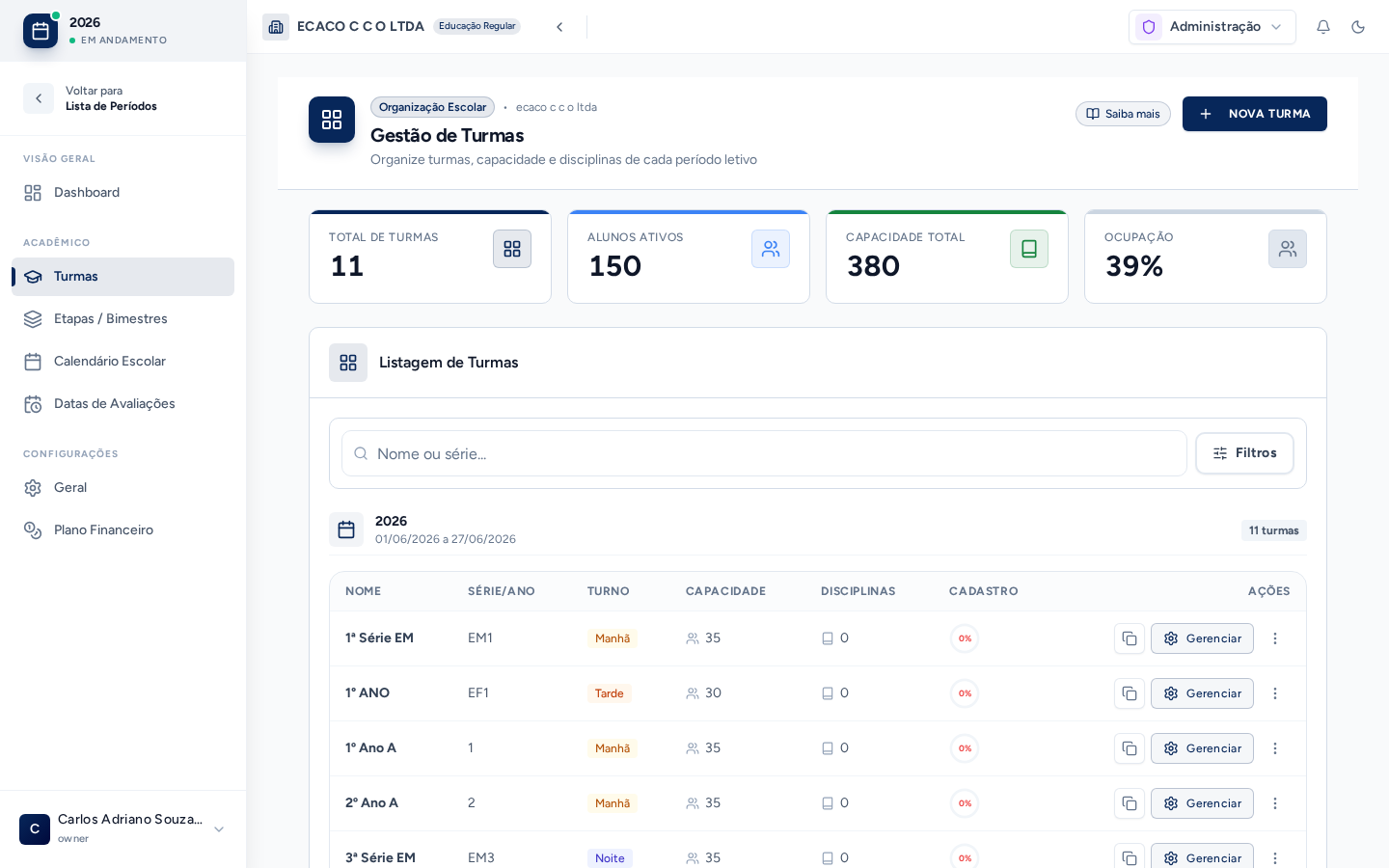
Task: Click the Total de Turmas grid icon
Action: pyautogui.click(x=512, y=249)
